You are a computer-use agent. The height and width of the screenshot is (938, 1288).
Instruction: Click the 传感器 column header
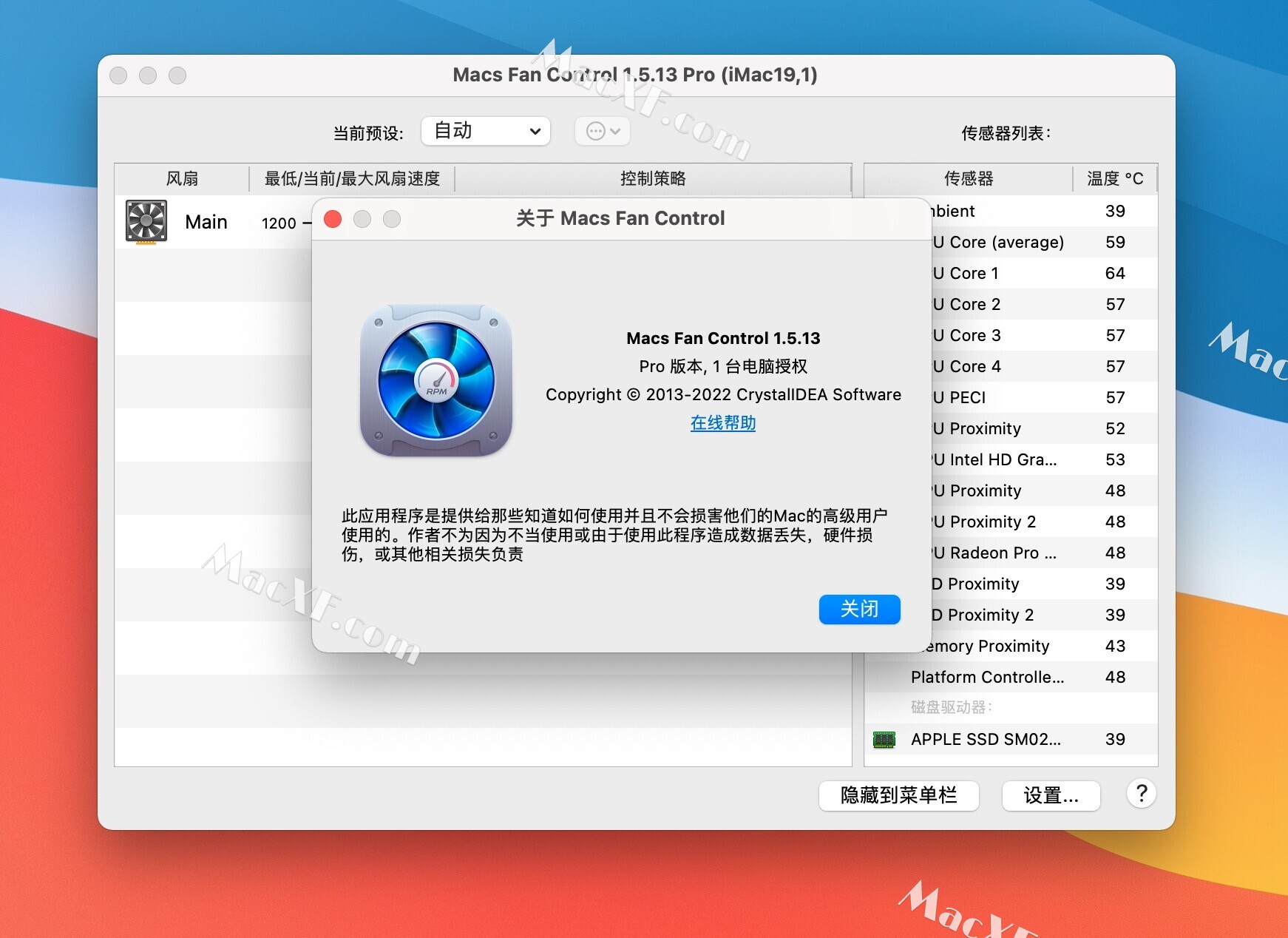(969, 178)
